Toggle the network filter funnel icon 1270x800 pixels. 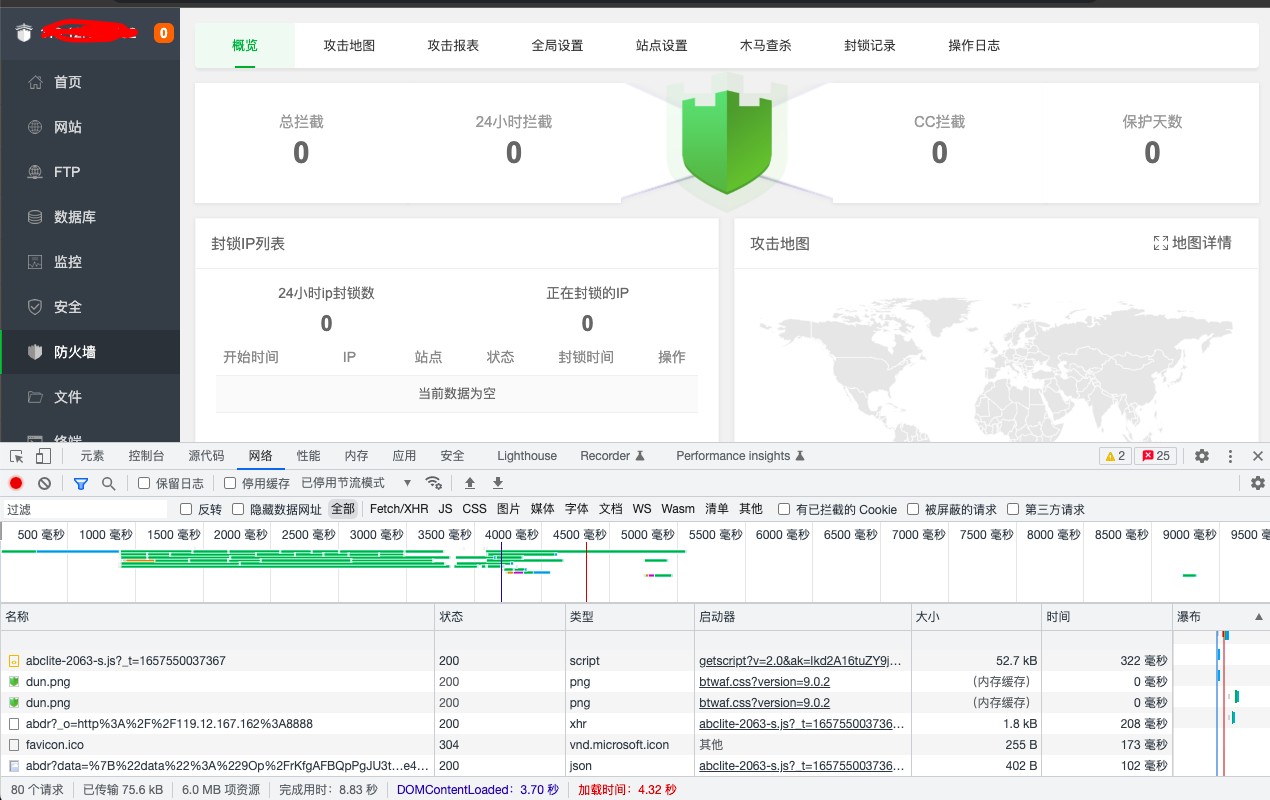81,483
